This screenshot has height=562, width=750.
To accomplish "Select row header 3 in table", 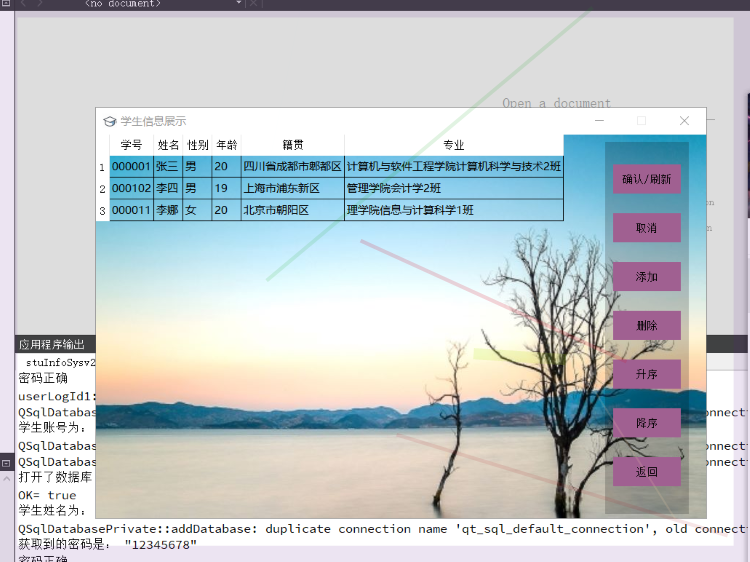I will pos(102,210).
